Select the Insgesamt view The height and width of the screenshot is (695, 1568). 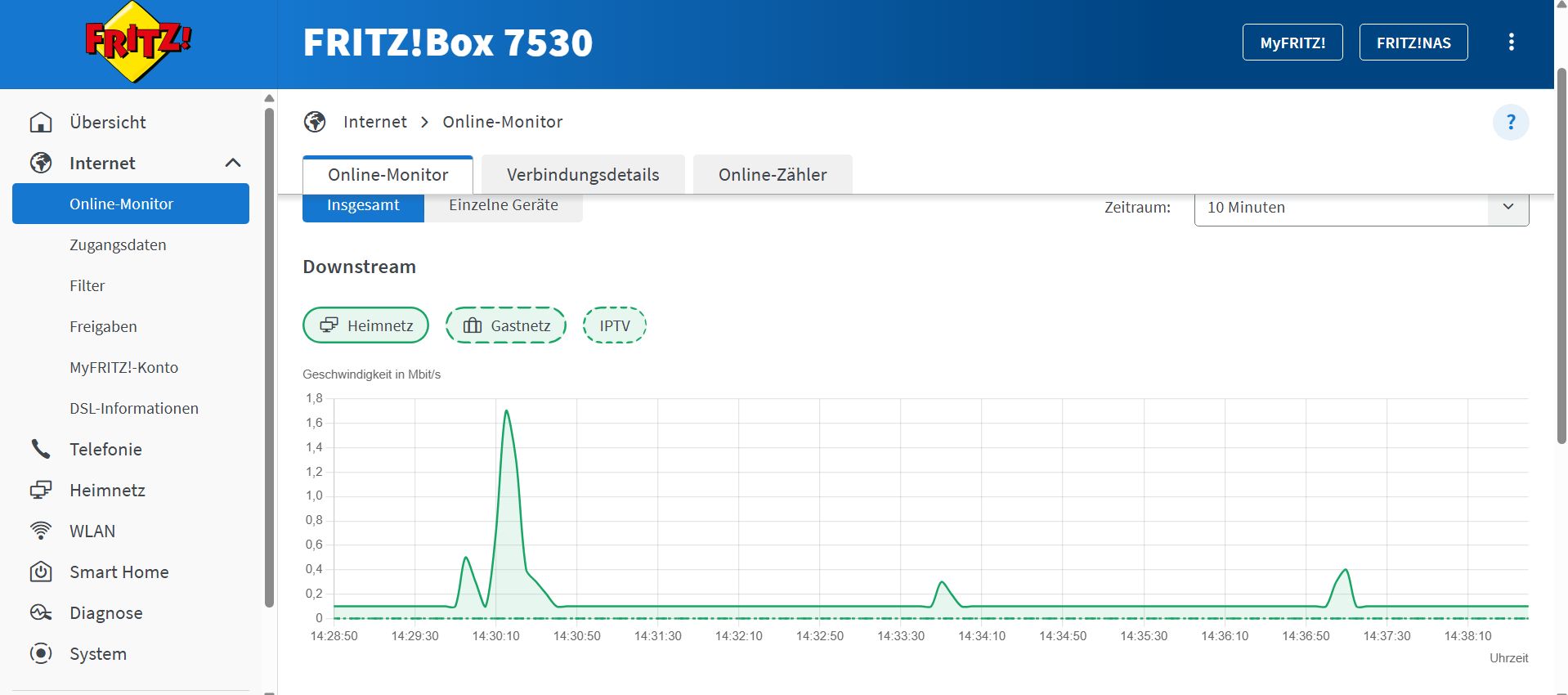[x=363, y=206]
